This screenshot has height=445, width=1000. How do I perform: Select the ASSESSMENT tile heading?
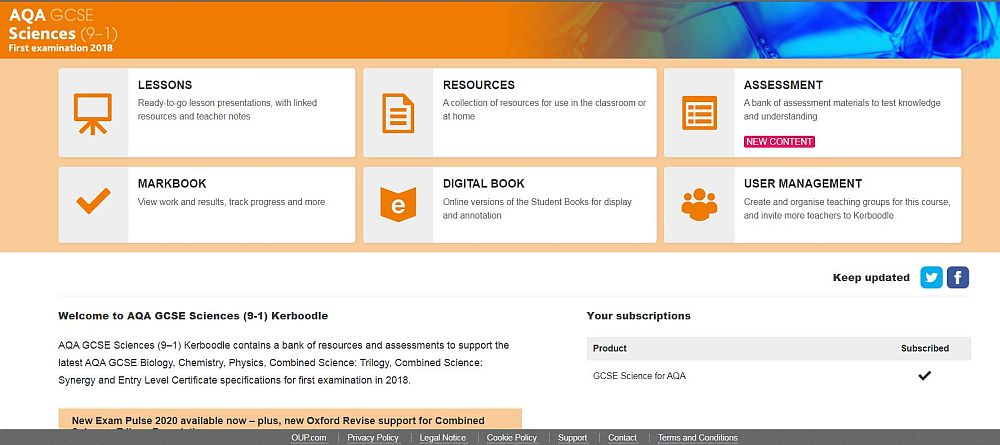point(783,85)
